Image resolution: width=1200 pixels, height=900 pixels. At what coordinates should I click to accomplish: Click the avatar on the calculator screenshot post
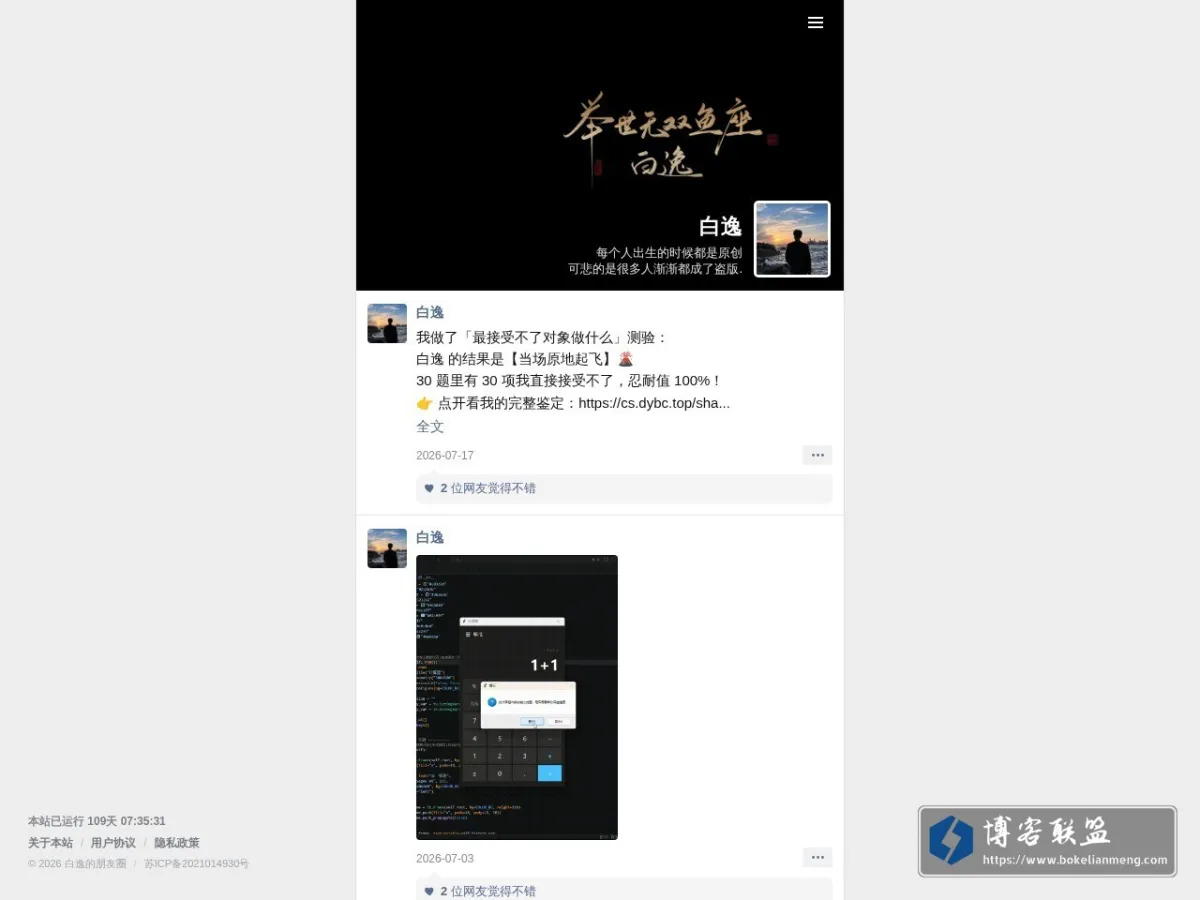click(387, 548)
